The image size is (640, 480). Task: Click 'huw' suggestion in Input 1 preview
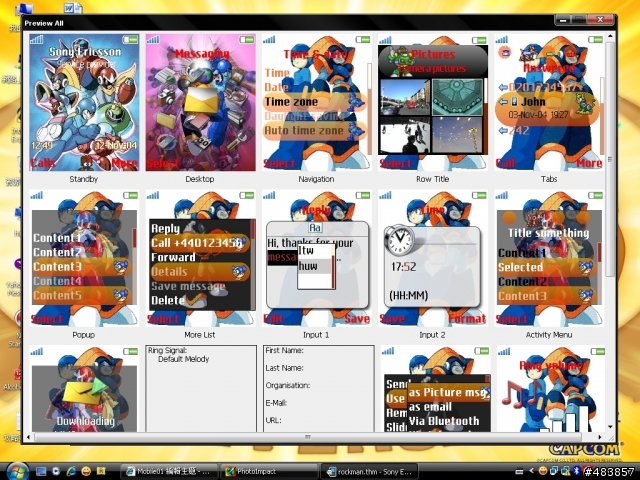[314, 266]
